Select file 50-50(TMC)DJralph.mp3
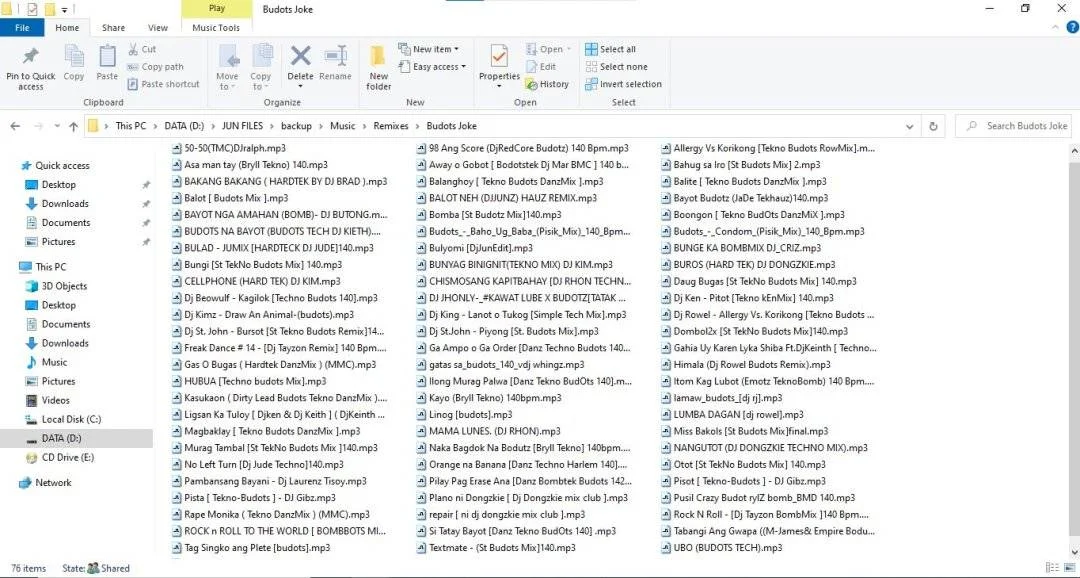The image size is (1080, 578). pyautogui.click(x=229, y=148)
